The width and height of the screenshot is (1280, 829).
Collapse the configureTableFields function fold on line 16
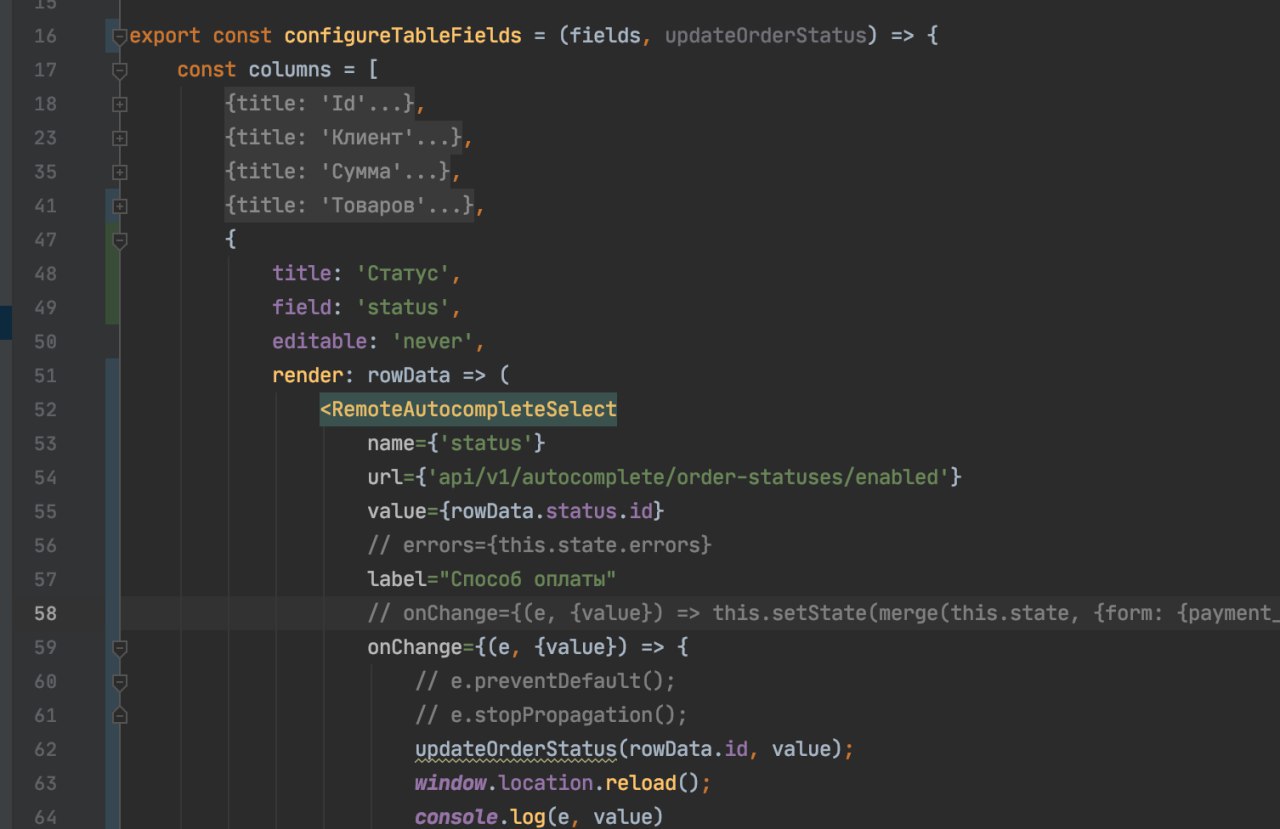[x=120, y=36]
